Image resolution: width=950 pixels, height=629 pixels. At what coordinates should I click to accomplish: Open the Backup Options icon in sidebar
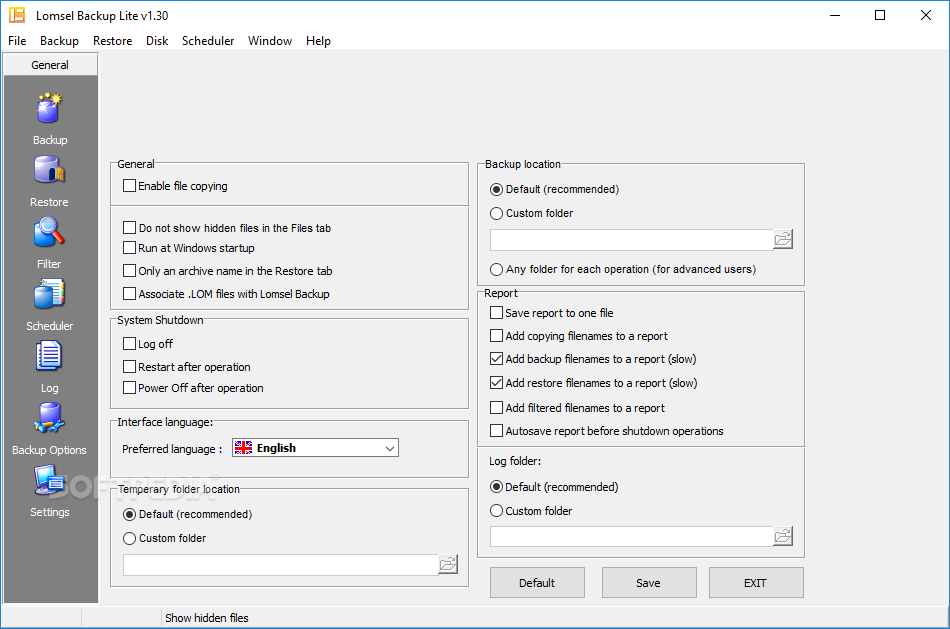[x=49, y=418]
